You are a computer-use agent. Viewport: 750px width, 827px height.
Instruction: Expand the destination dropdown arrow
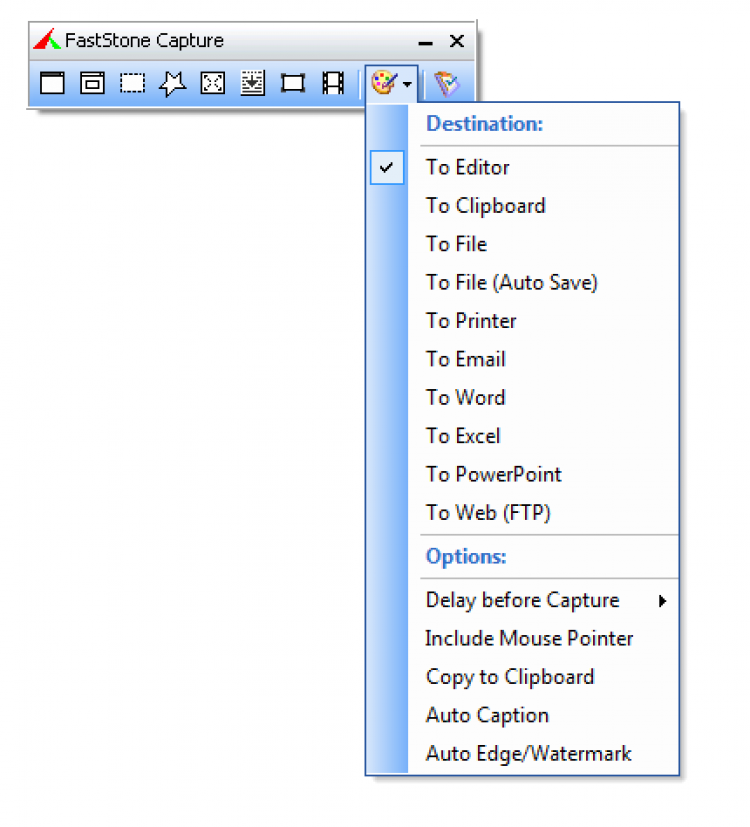tap(407, 84)
